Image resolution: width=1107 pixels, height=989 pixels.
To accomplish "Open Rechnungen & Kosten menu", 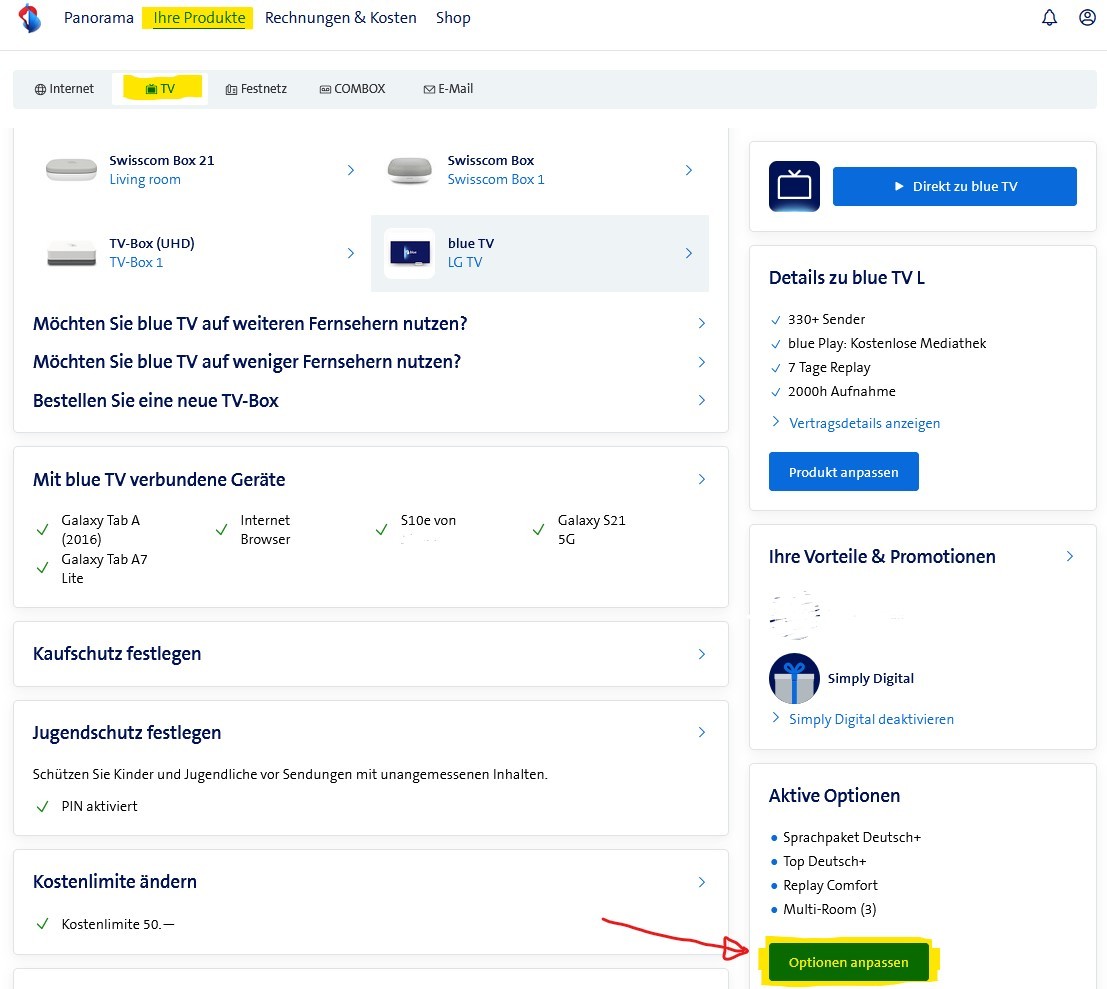I will pos(340,18).
